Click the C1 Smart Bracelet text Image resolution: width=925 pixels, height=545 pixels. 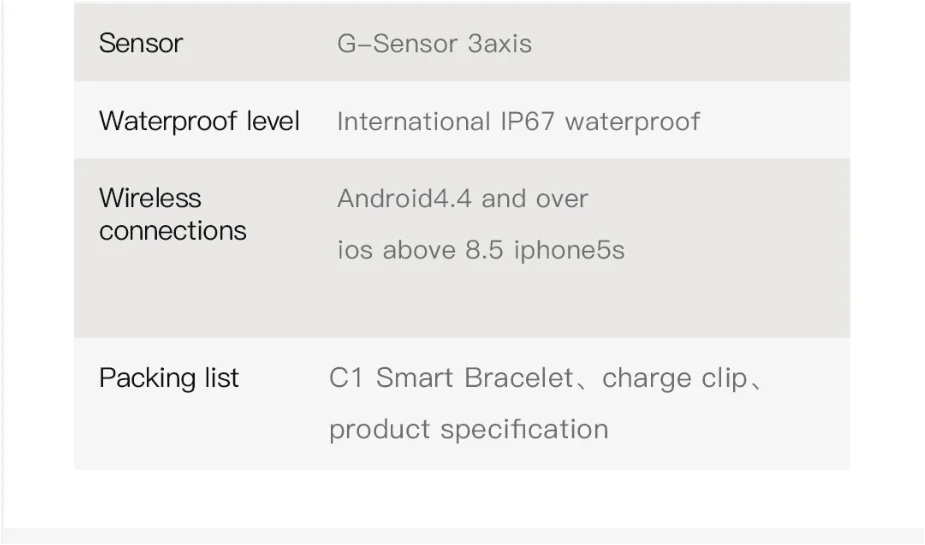(451, 377)
